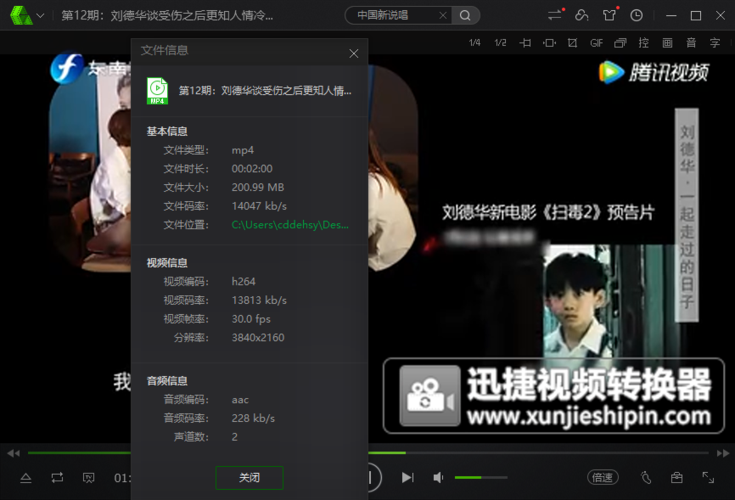Viewport: 735px width, 500px height.
Task: Click the cloud-shaped icon in the title bar
Action: point(582,15)
